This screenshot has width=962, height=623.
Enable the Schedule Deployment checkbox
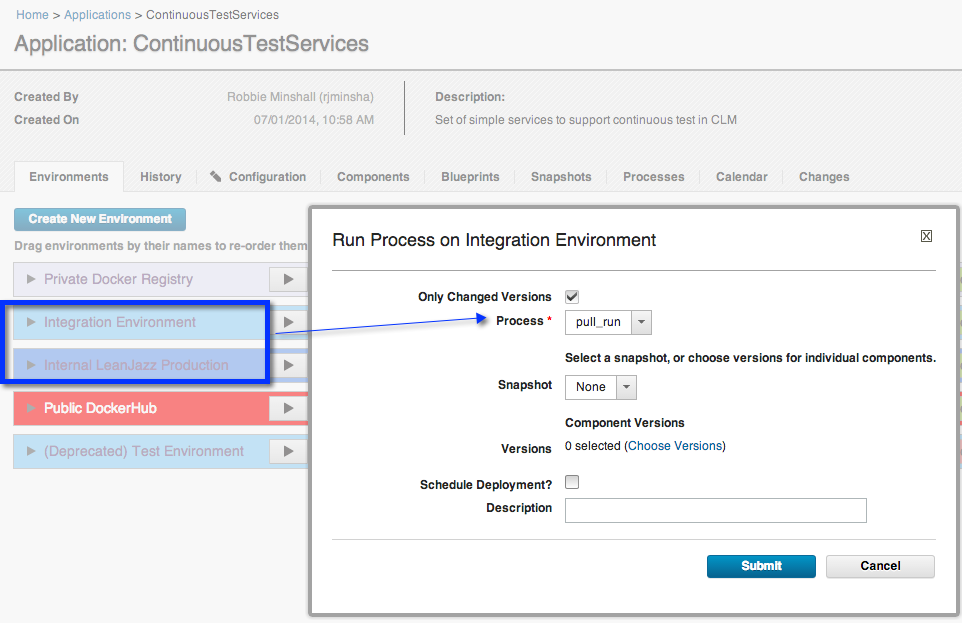click(571, 482)
